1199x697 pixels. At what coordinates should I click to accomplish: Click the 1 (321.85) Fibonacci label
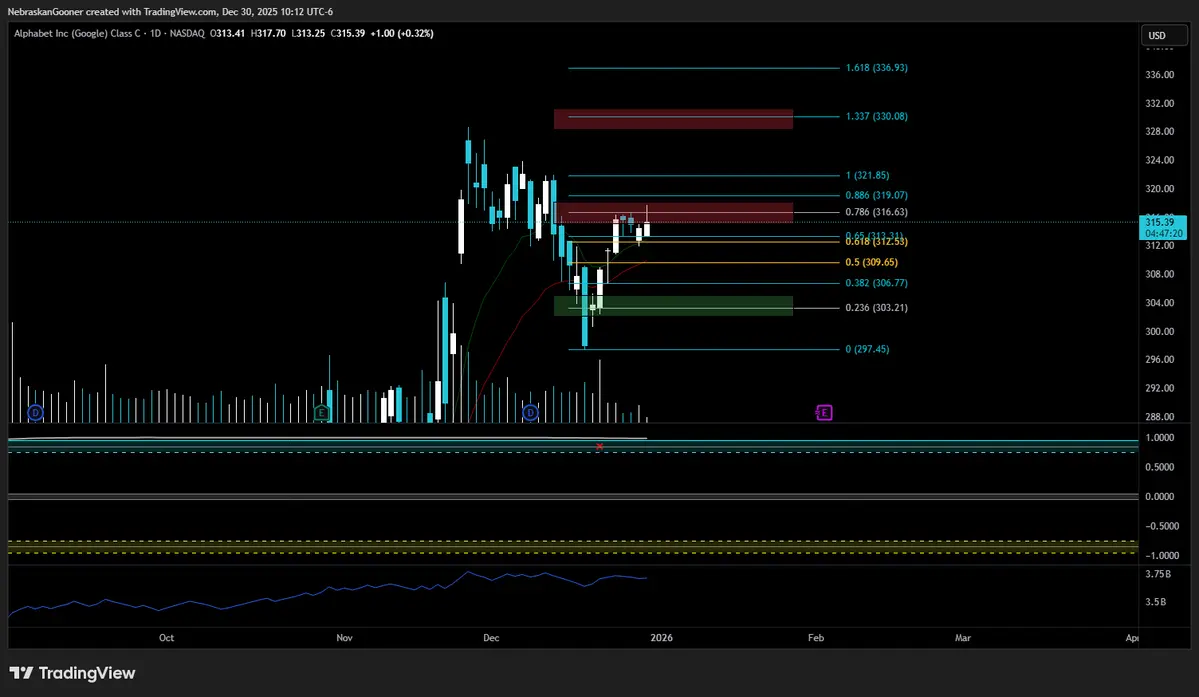[x=867, y=176]
